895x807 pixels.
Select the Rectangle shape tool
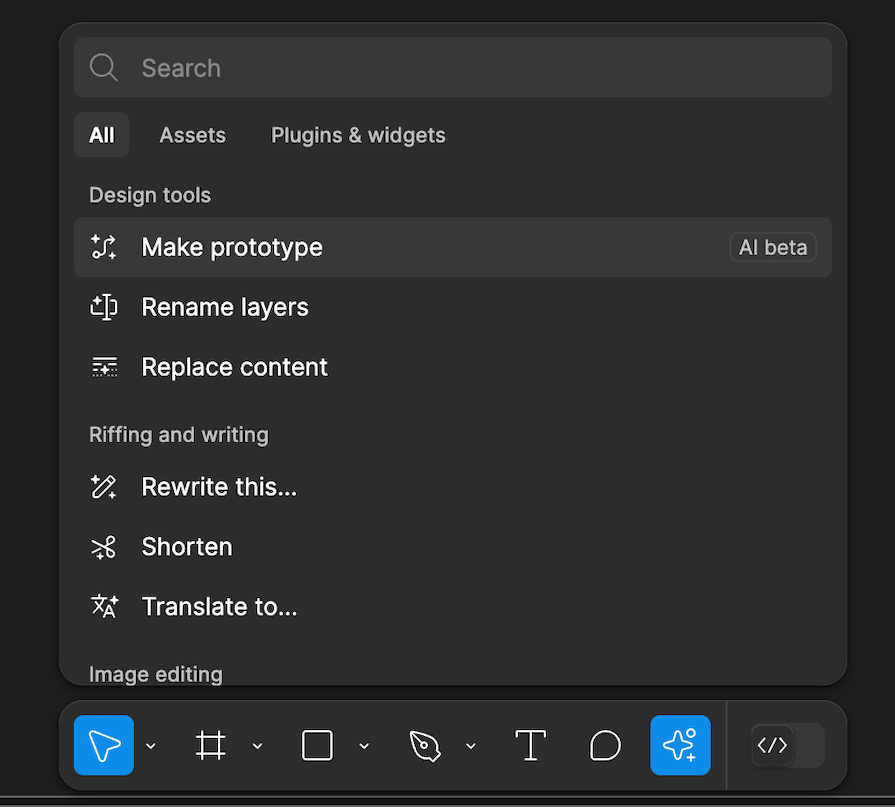pos(317,745)
